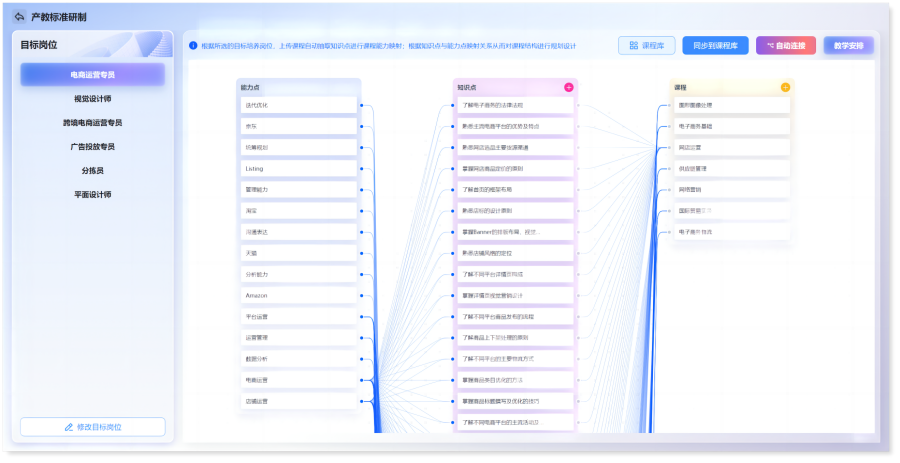The image size is (900, 463).
Task: Choose 跨境电商运营专员 from target positions
Action: click(92, 123)
